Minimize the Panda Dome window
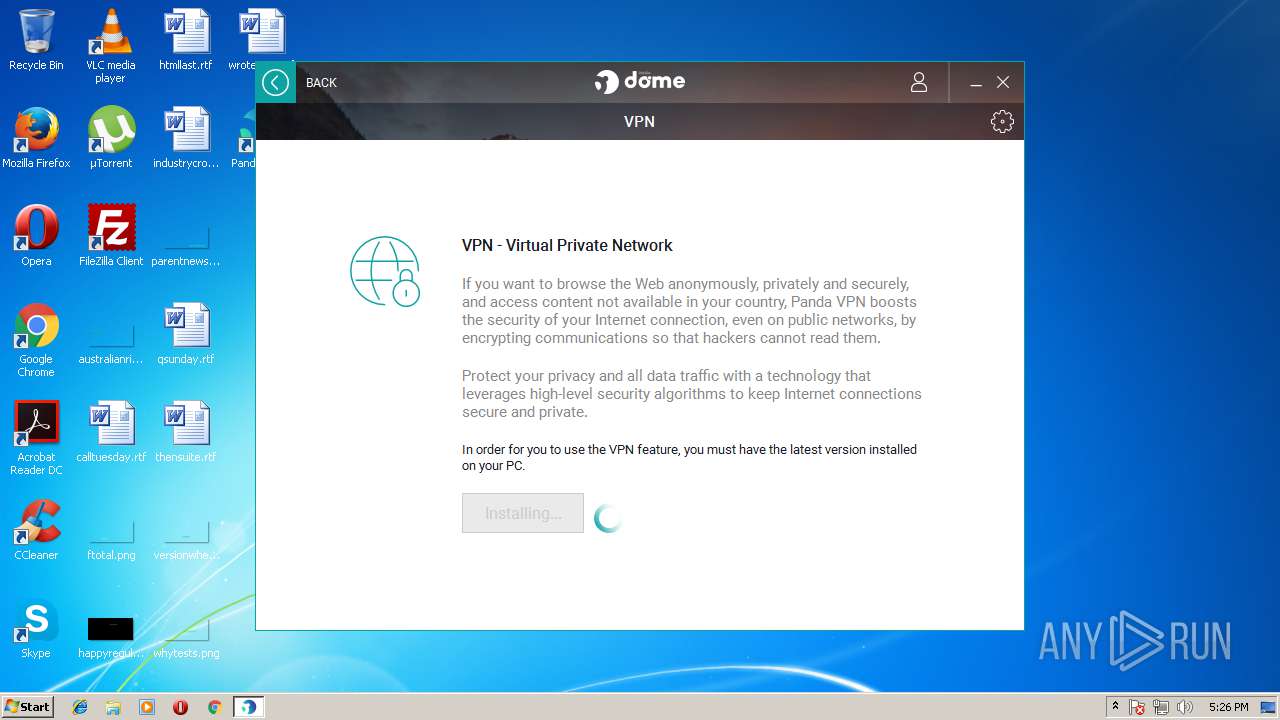 (x=976, y=83)
